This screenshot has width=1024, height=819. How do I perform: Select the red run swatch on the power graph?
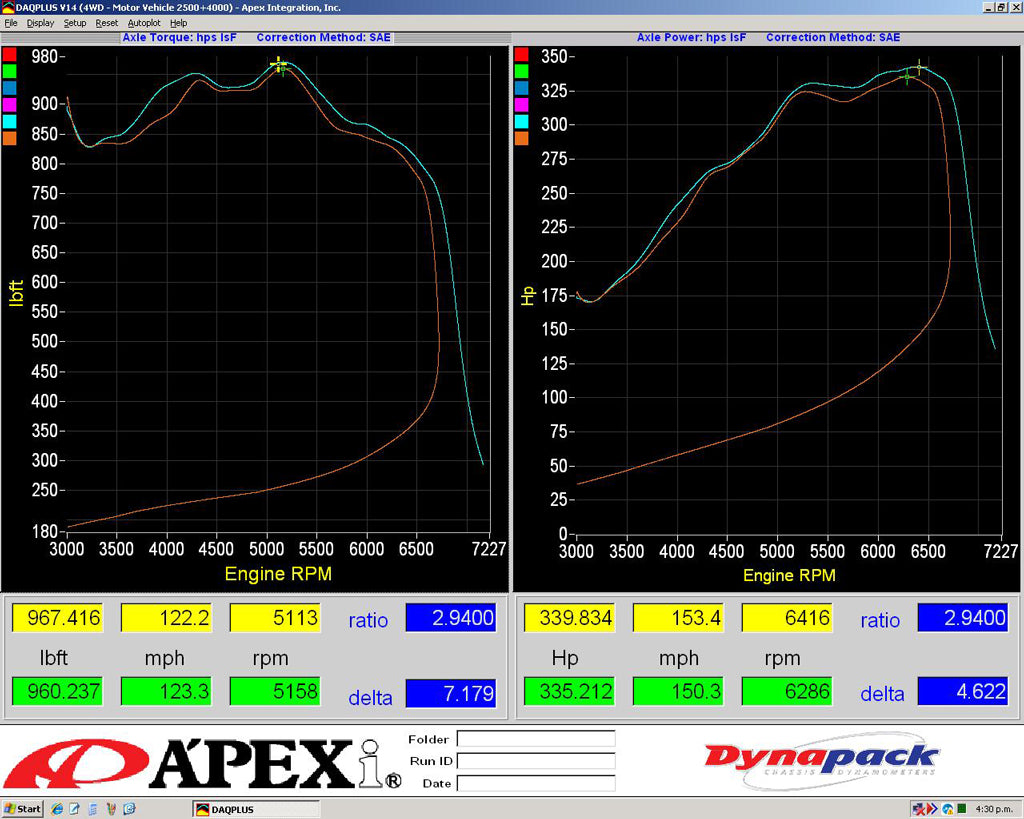pos(521,52)
